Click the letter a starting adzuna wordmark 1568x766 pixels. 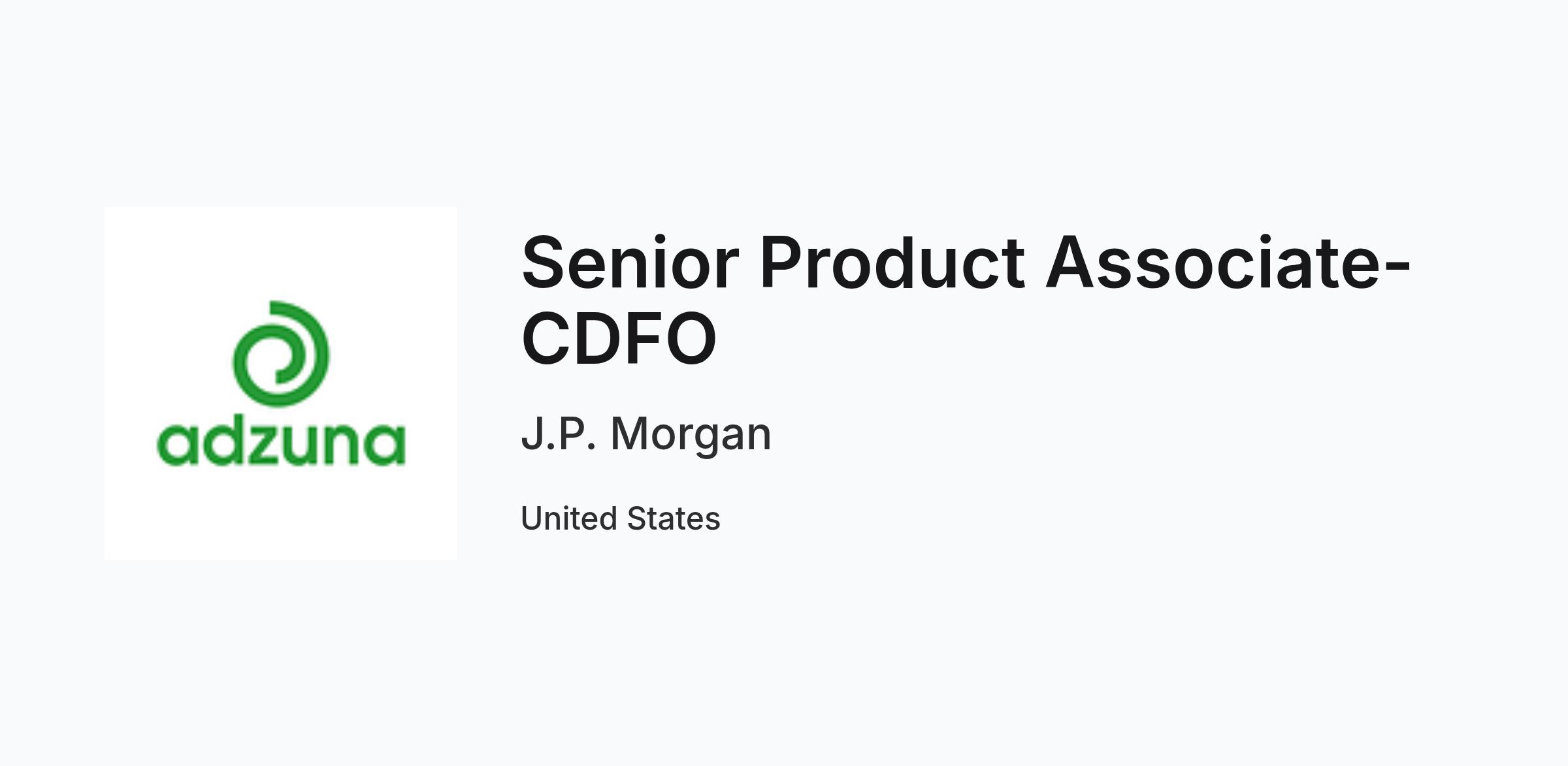point(178,445)
